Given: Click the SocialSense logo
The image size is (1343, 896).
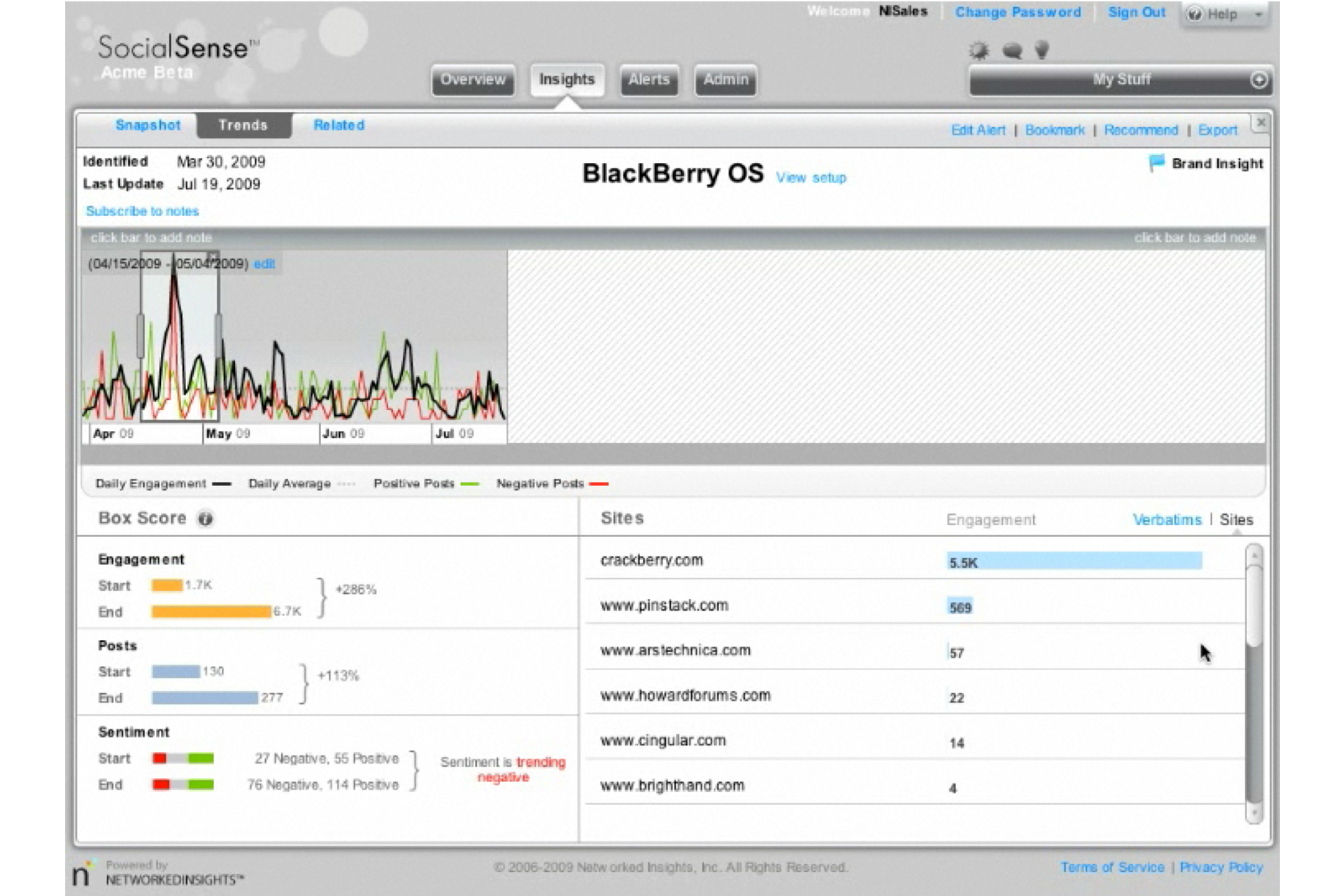Looking at the screenshot, I should click(x=178, y=48).
